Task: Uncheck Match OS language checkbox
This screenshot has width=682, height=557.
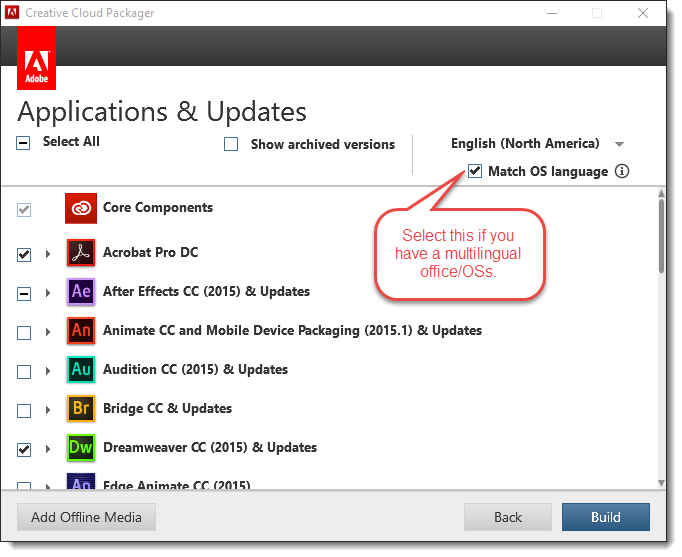Action: [x=475, y=171]
